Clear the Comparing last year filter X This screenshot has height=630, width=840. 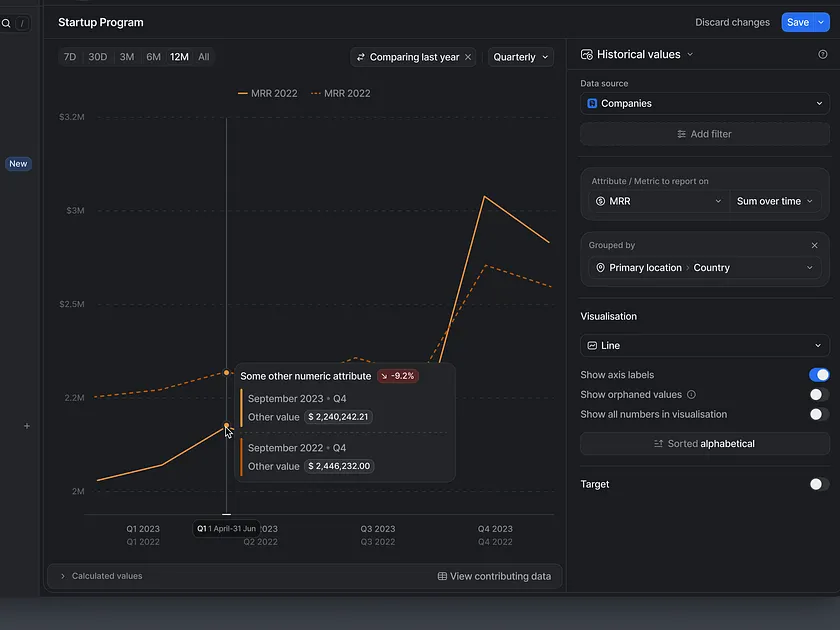468,58
